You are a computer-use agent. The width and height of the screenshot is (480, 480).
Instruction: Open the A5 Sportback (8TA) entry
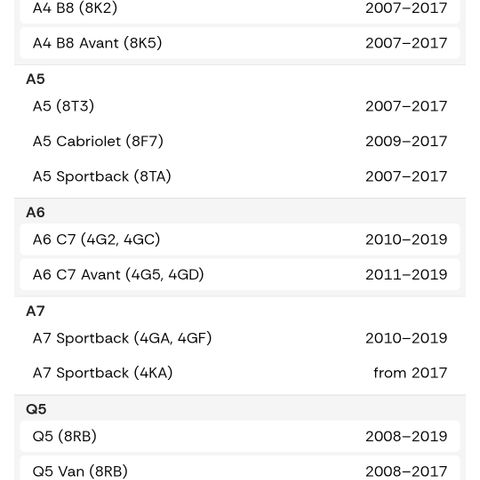(x=240, y=176)
